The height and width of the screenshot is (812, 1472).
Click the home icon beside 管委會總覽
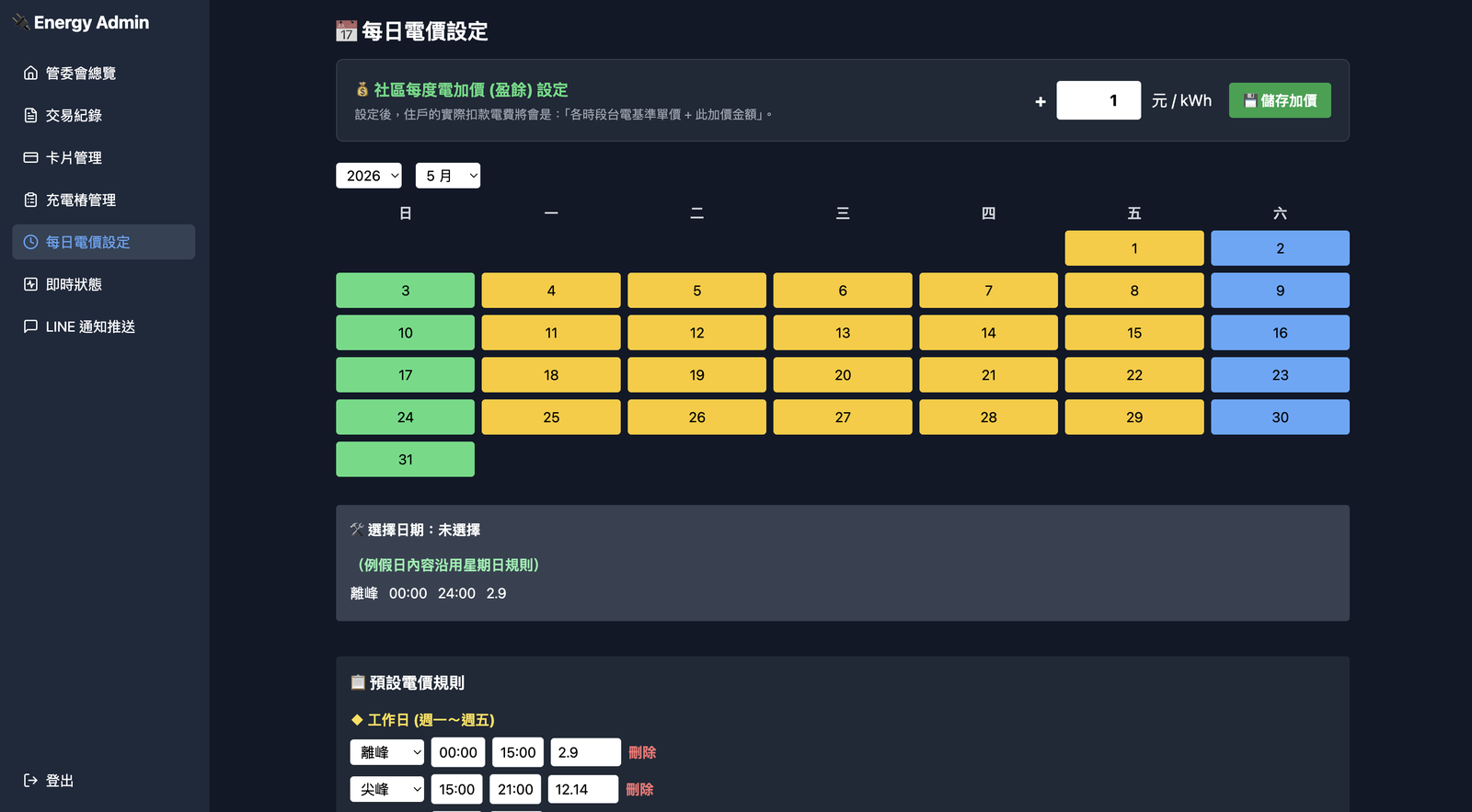30,73
